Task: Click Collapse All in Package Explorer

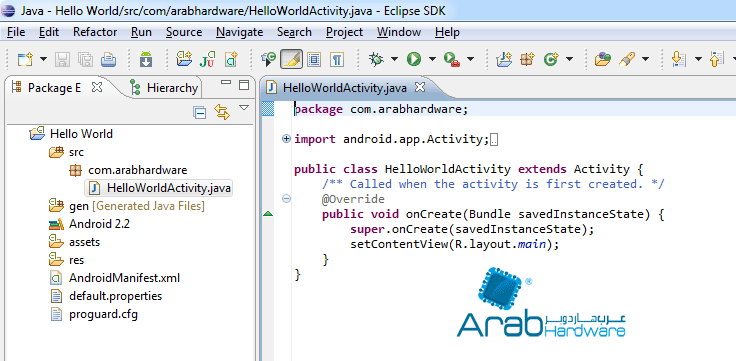Action: (x=200, y=112)
